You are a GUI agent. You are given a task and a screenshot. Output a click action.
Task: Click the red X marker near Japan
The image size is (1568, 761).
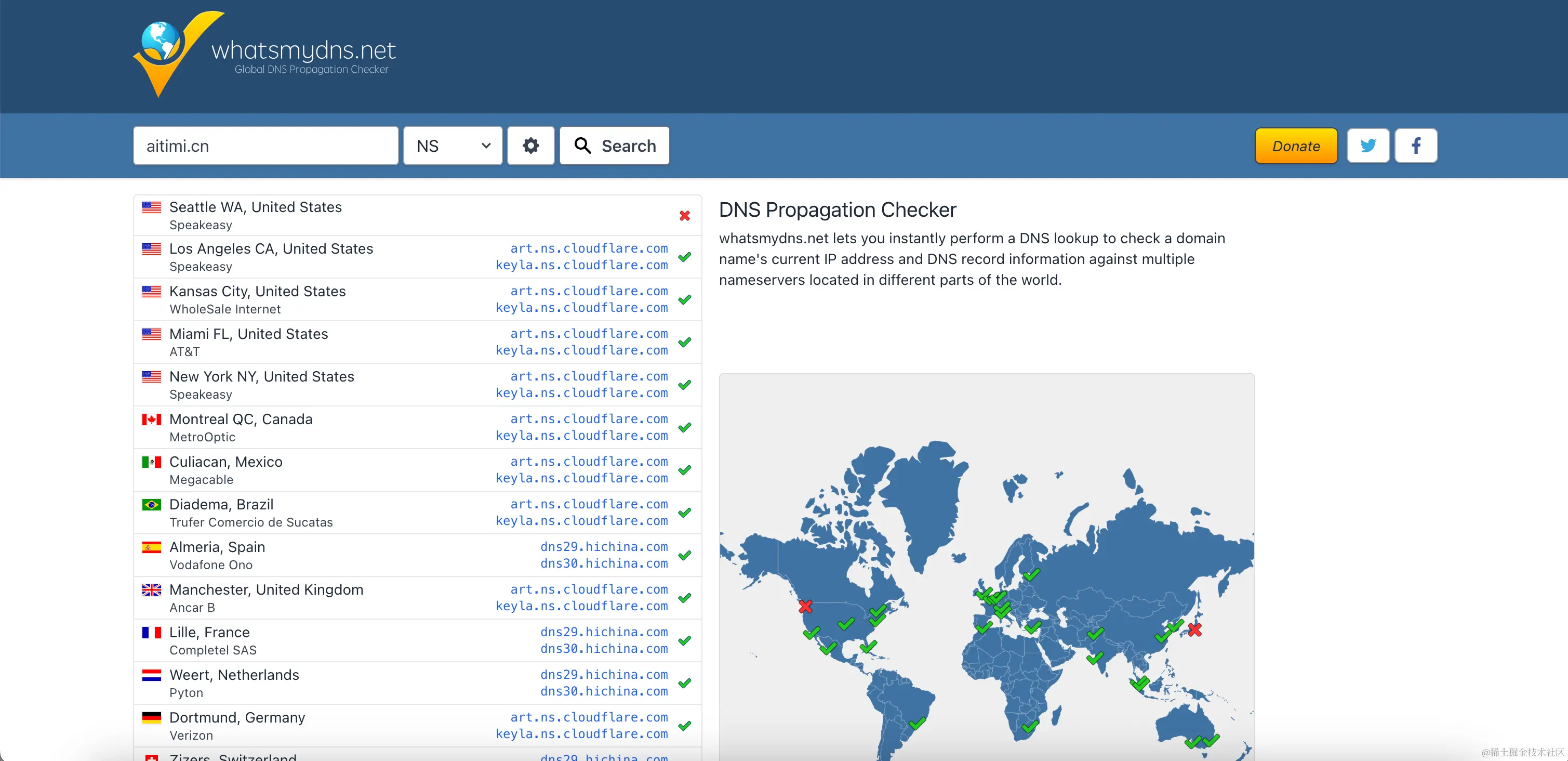click(x=1194, y=629)
